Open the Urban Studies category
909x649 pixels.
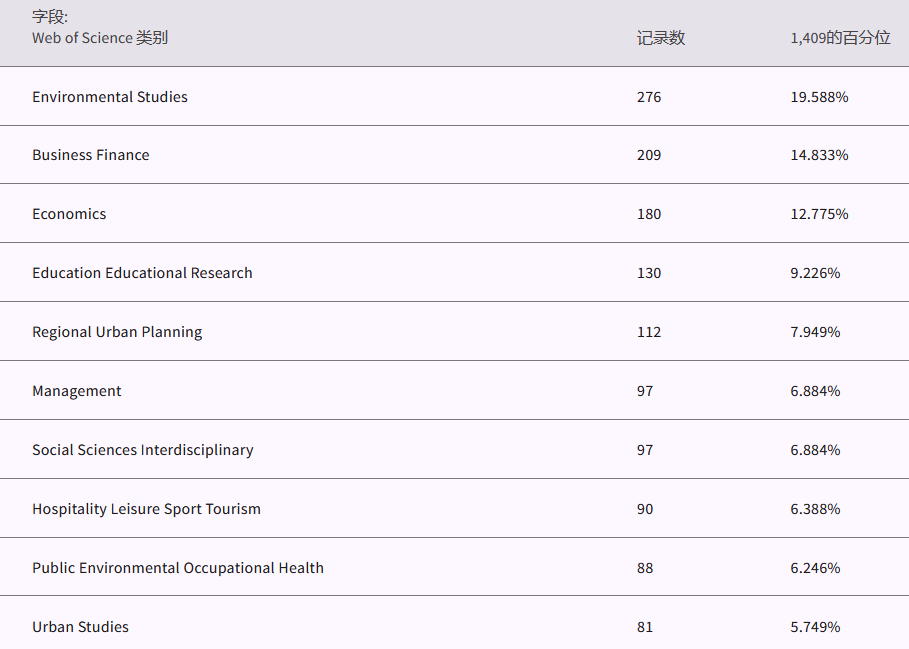(x=80, y=627)
